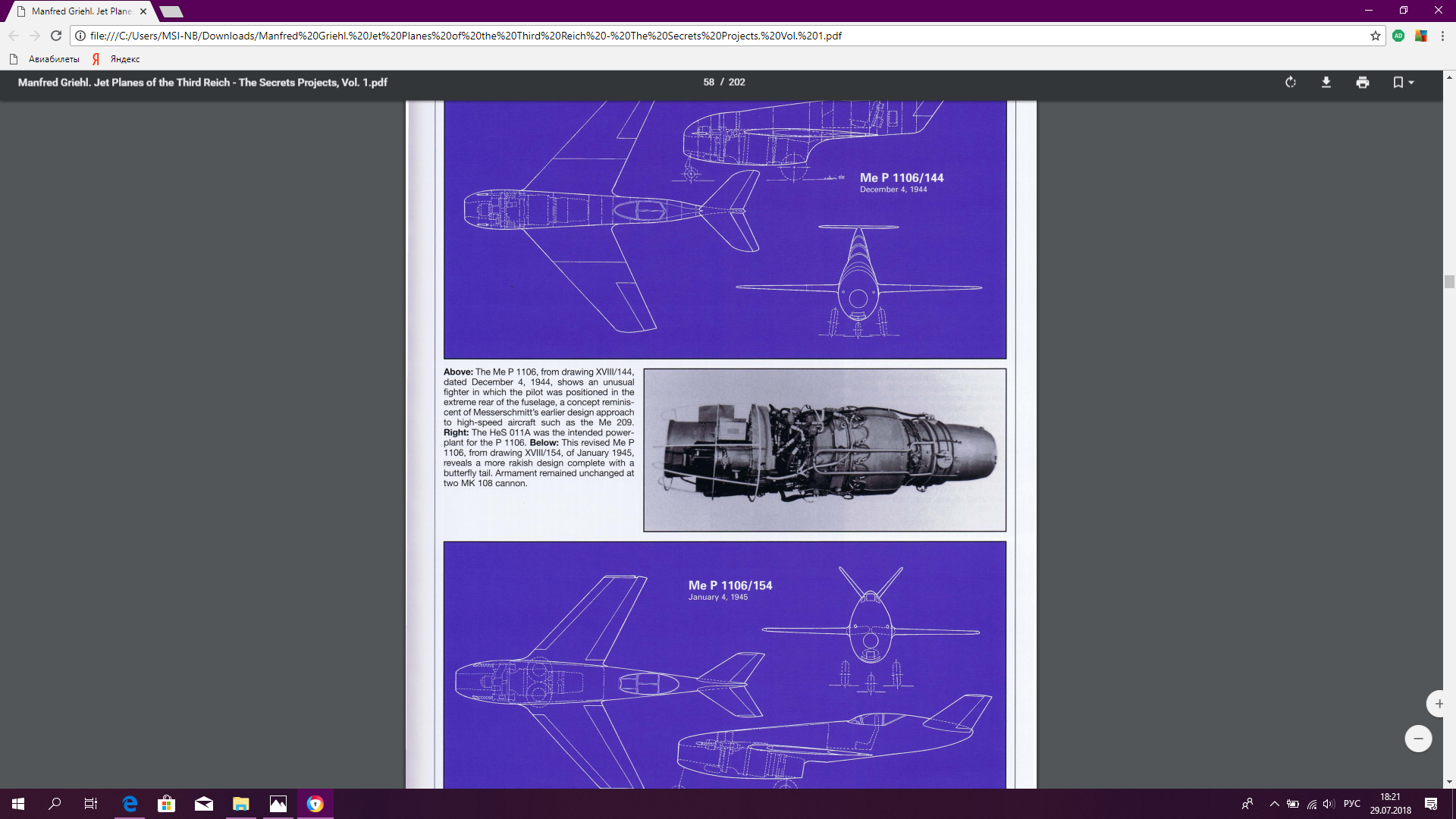Screen dimensions: 1456x819
Task: Zoom in using the plus button
Action: pyautogui.click(x=1438, y=704)
